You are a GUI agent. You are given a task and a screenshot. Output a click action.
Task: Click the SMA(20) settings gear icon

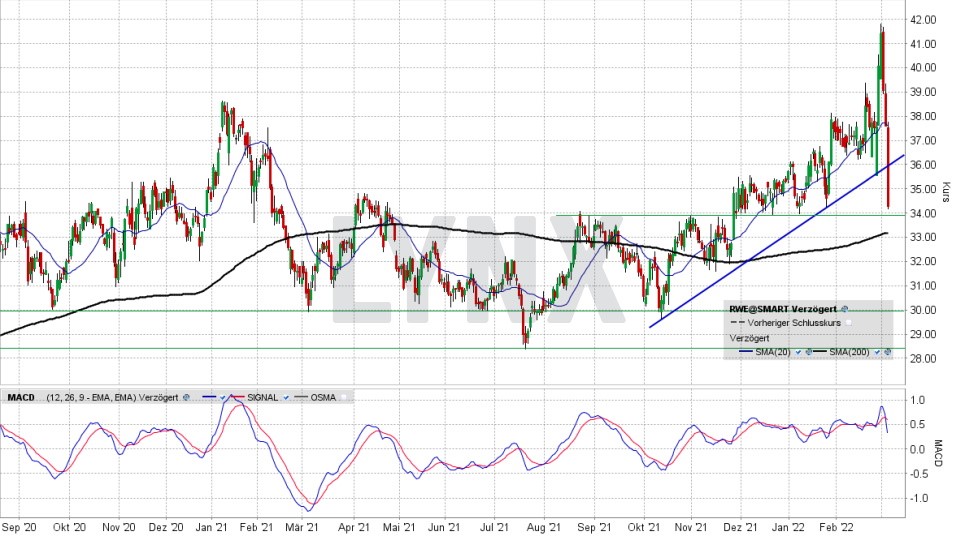tap(809, 353)
